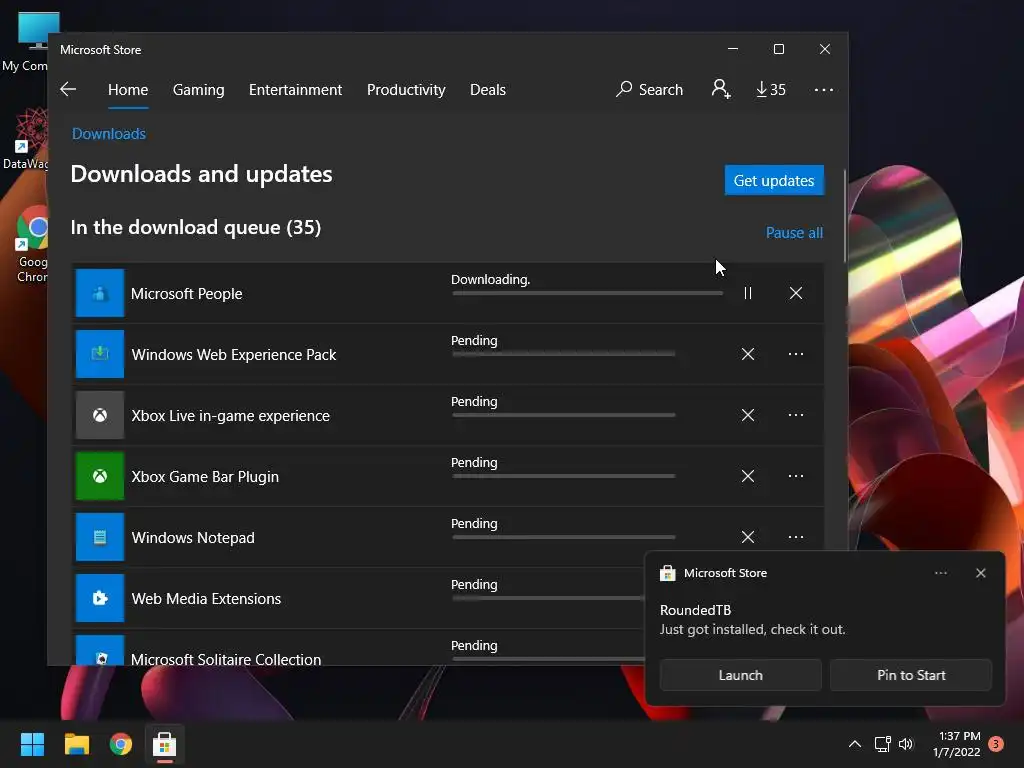Pause the Microsoft People download
1024x768 pixels.
pos(748,293)
